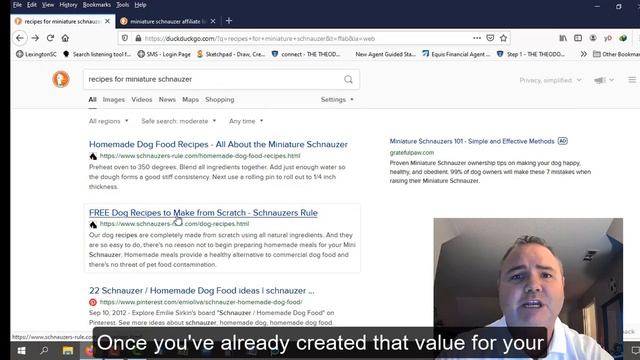The width and height of the screenshot is (640, 360).
Task: Open Sketchpad - Draw, Create bookmark
Action: tap(231, 54)
